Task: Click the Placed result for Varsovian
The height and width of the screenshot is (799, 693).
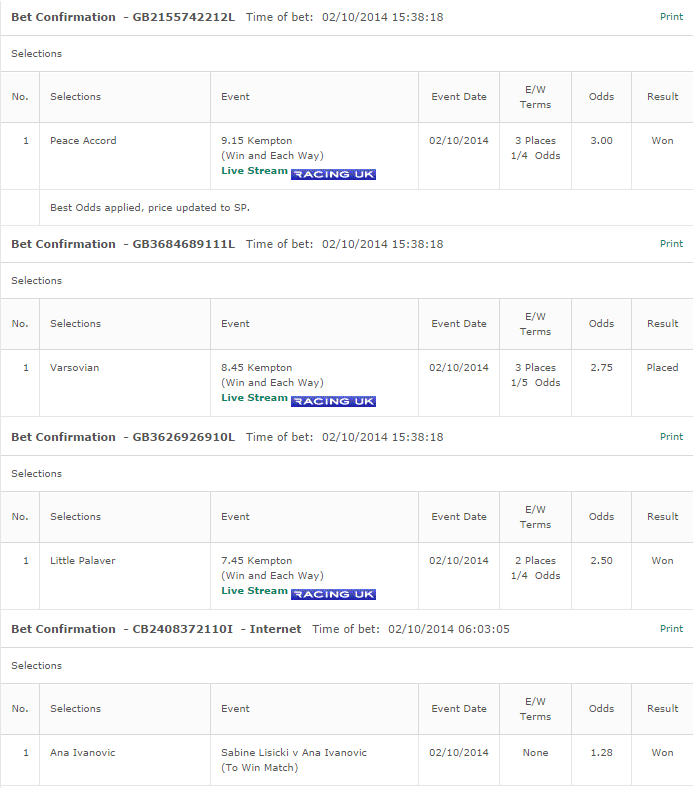Action: pos(662,368)
